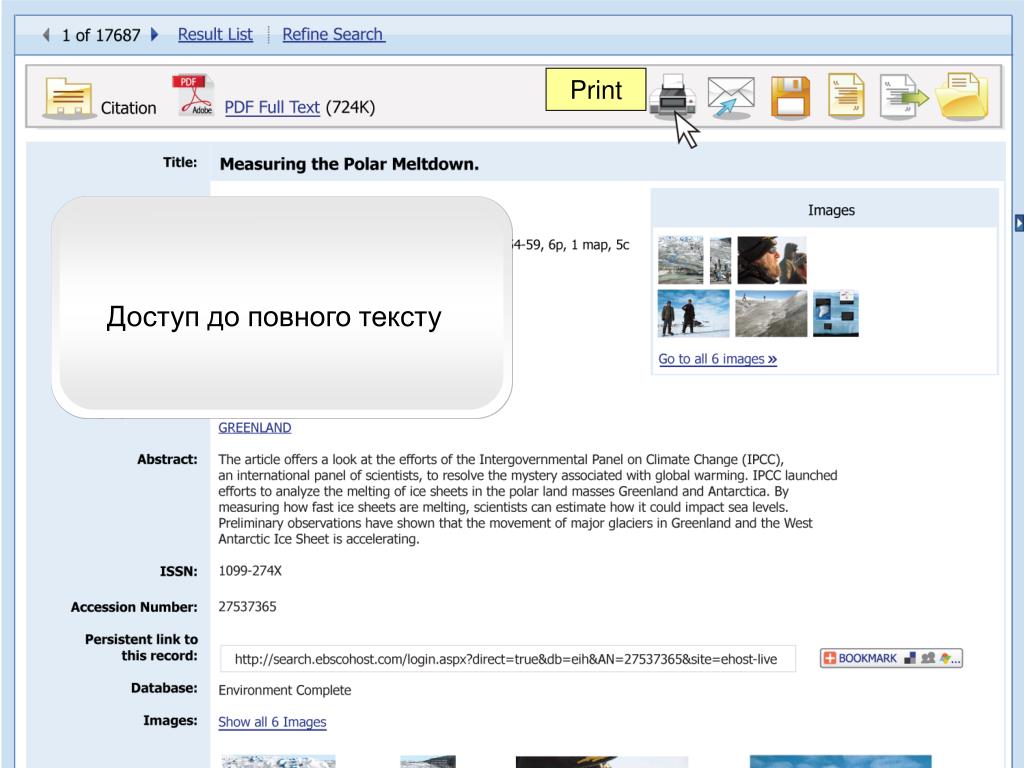1024x768 pixels.
Task: Open the Adobe PDF icon
Action: [x=193, y=95]
